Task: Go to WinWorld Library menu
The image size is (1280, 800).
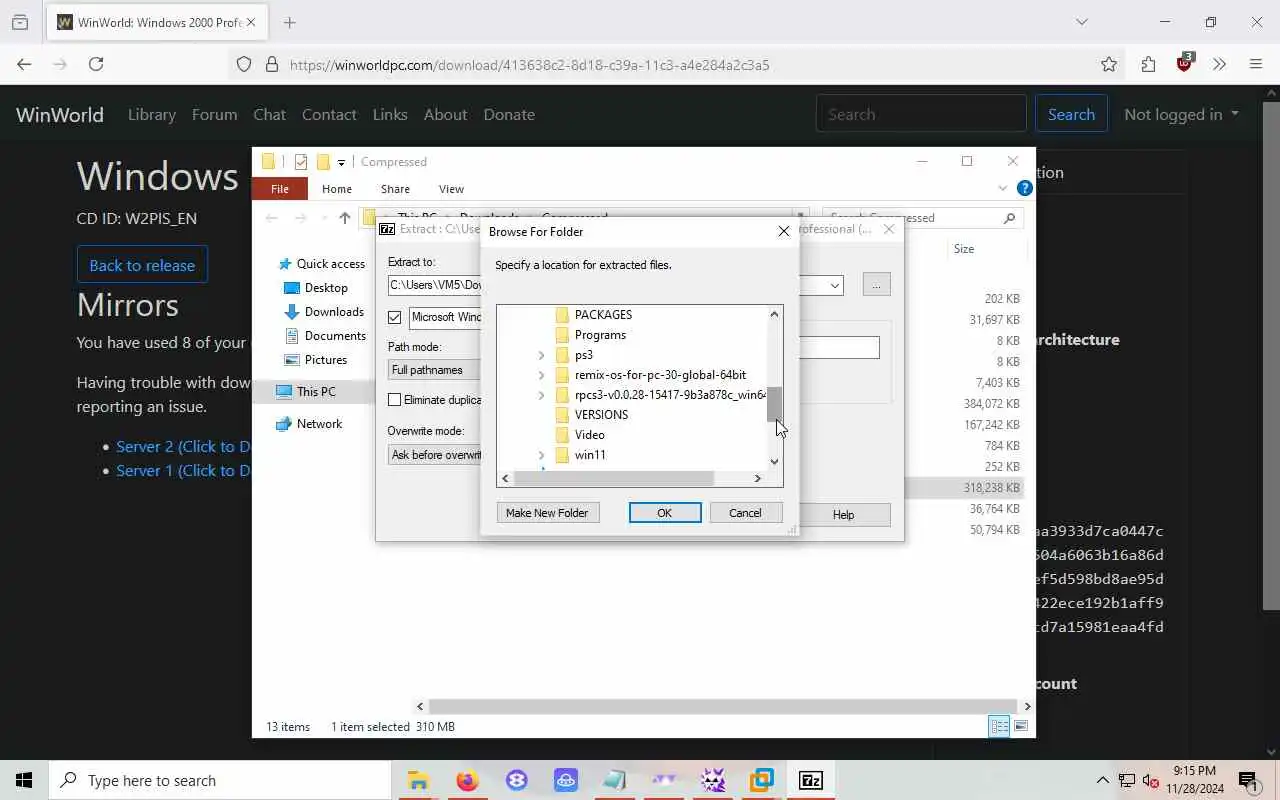Action: 152,114
